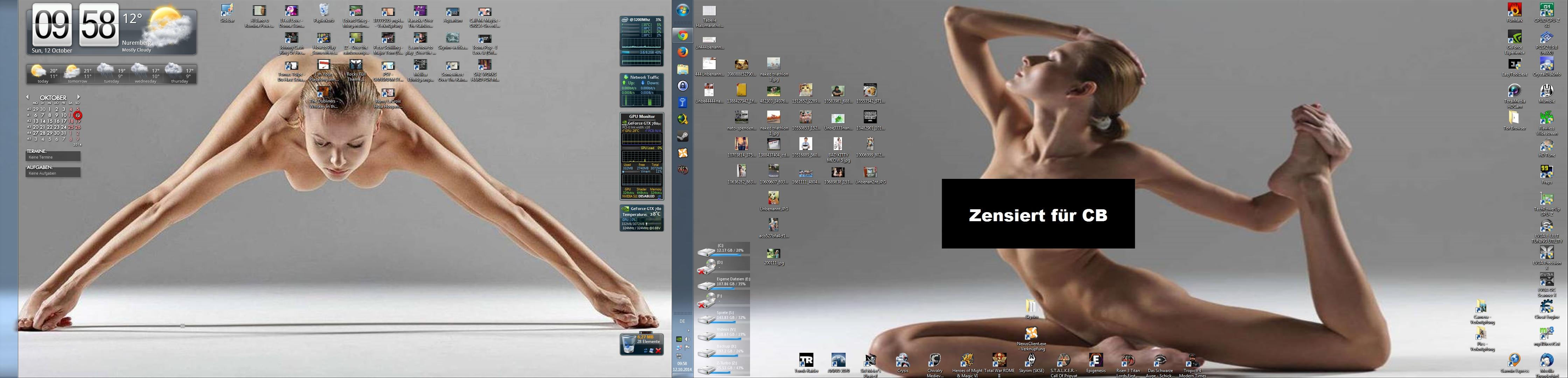Screen dimensions: 1568x378
Task: Click the Windows Start orb
Action: [682, 10]
